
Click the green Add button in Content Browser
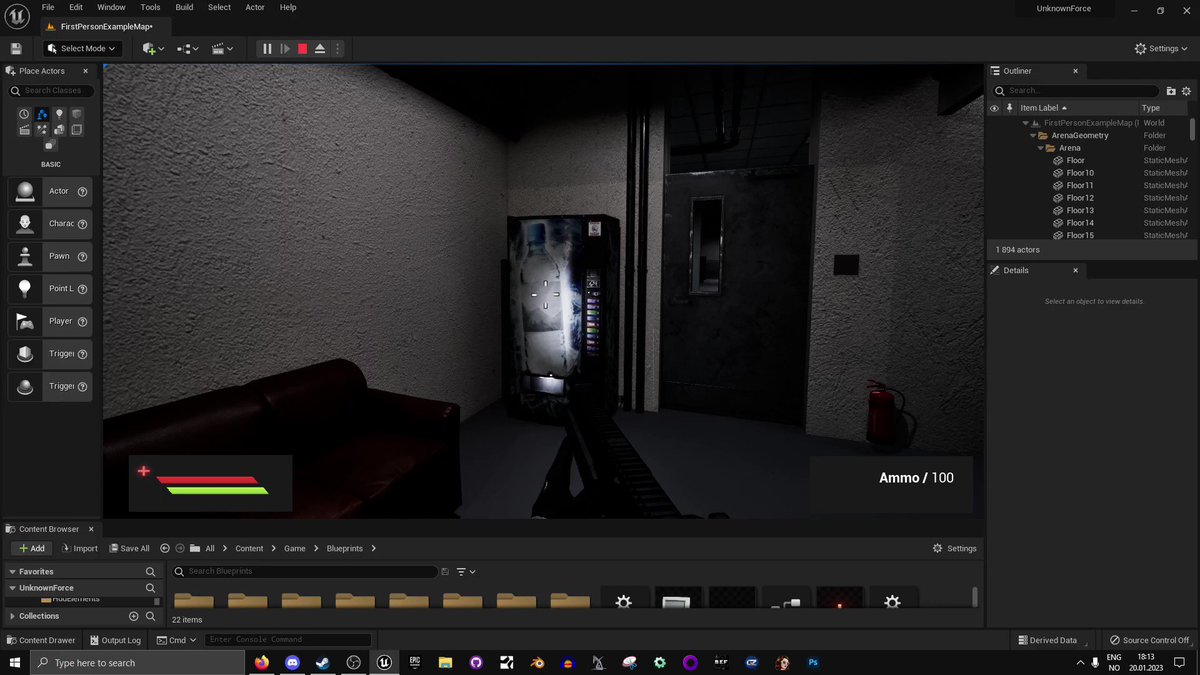click(x=31, y=548)
